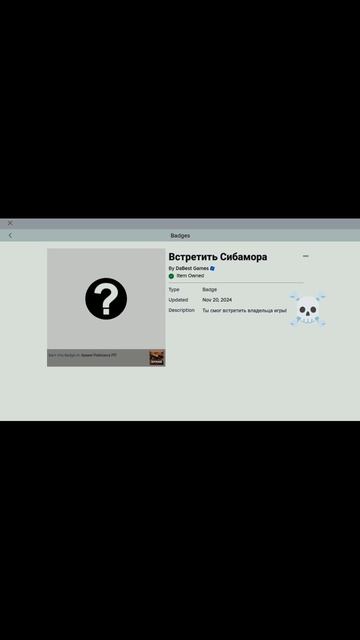The height and width of the screenshot is (640, 360).
Task: Open the game link in 'Earn this badge in'
Action: (x=98, y=355)
